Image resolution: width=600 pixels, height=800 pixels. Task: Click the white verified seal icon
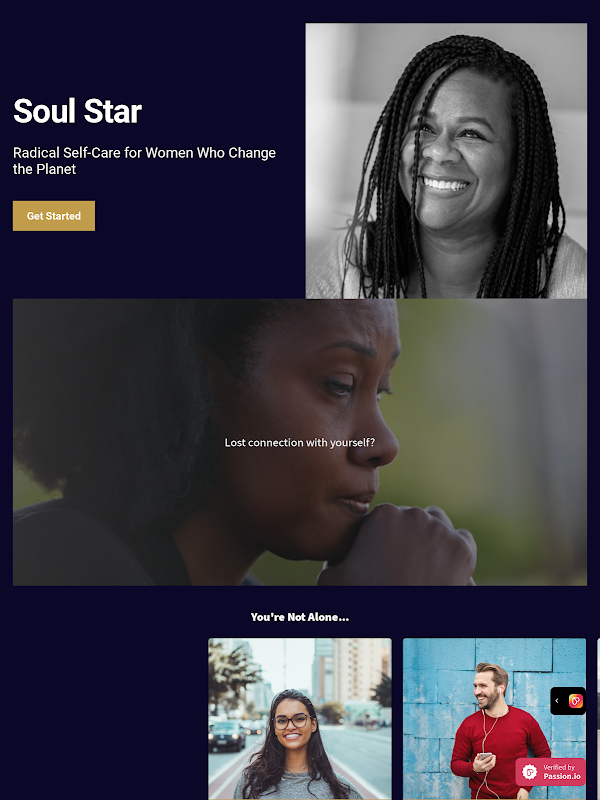(530, 772)
